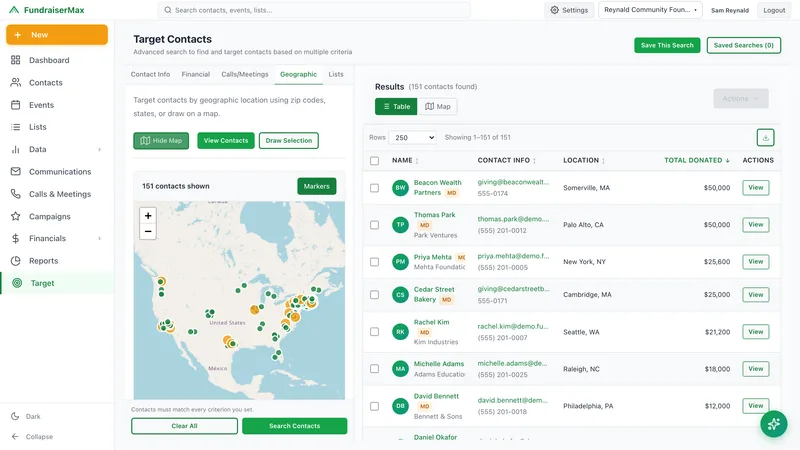Check the Michelle Adams row checkbox

coord(374,368)
